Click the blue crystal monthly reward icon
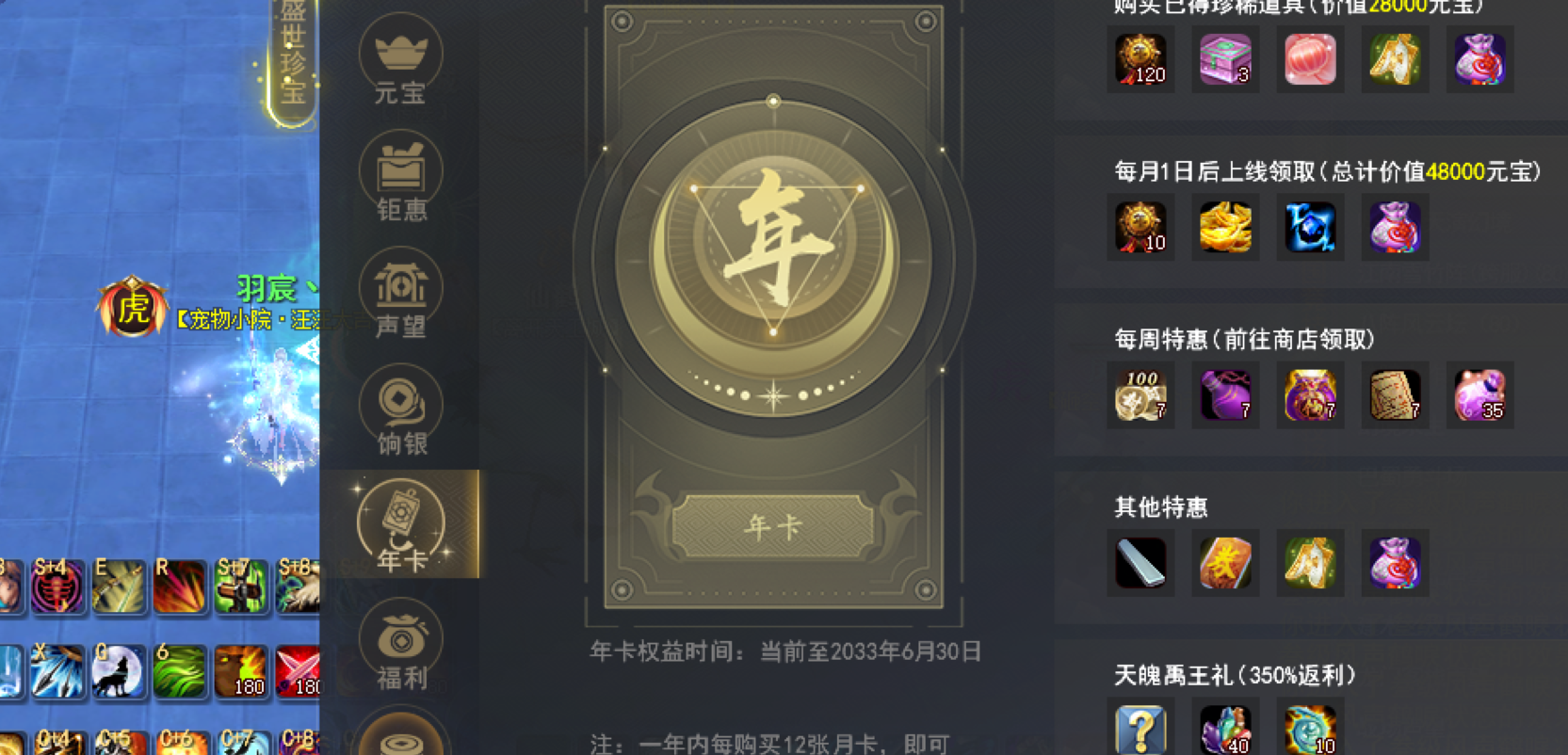This screenshot has width=1568, height=755. [x=1310, y=227]
